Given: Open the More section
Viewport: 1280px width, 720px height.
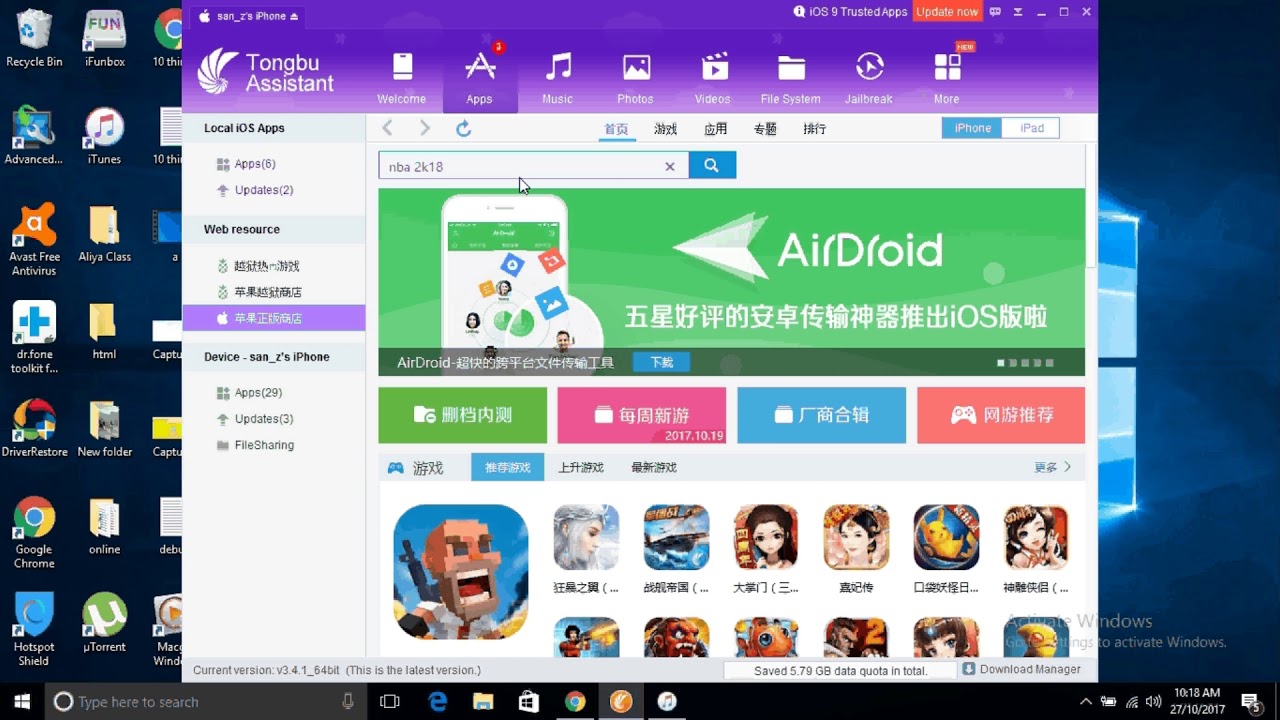Looking at the screenshot, I should [947, 77].
